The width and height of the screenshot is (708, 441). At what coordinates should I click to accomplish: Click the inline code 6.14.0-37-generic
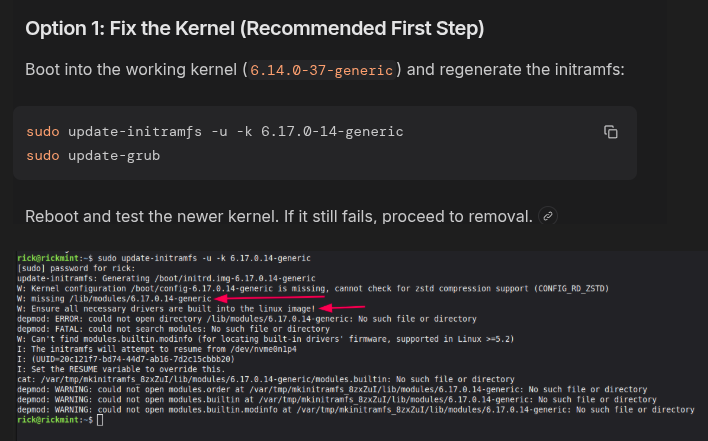click(324, 71)
